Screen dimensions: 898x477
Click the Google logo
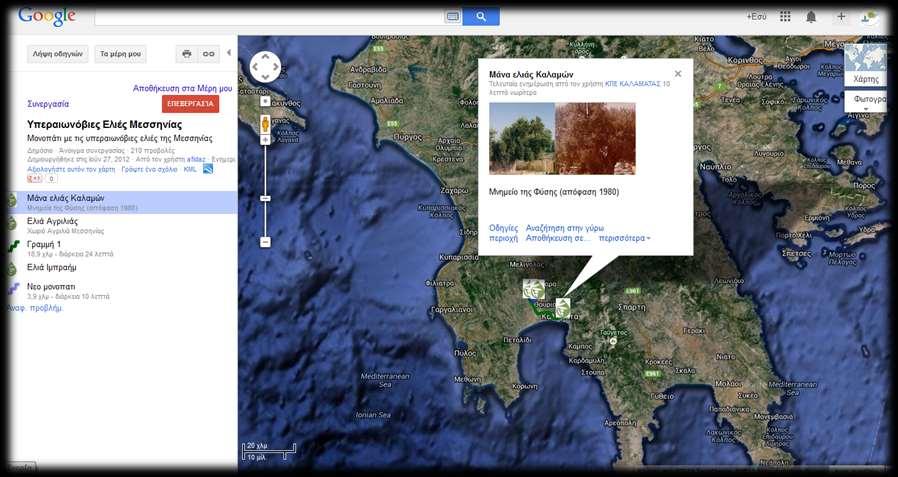click(46, 15)
